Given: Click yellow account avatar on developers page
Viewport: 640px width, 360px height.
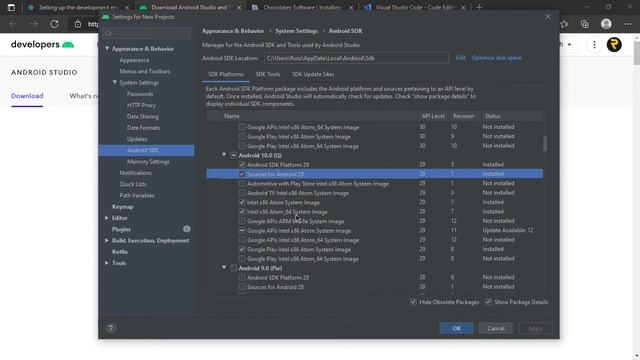Looking at the screenshot, I should pos(614,44).
